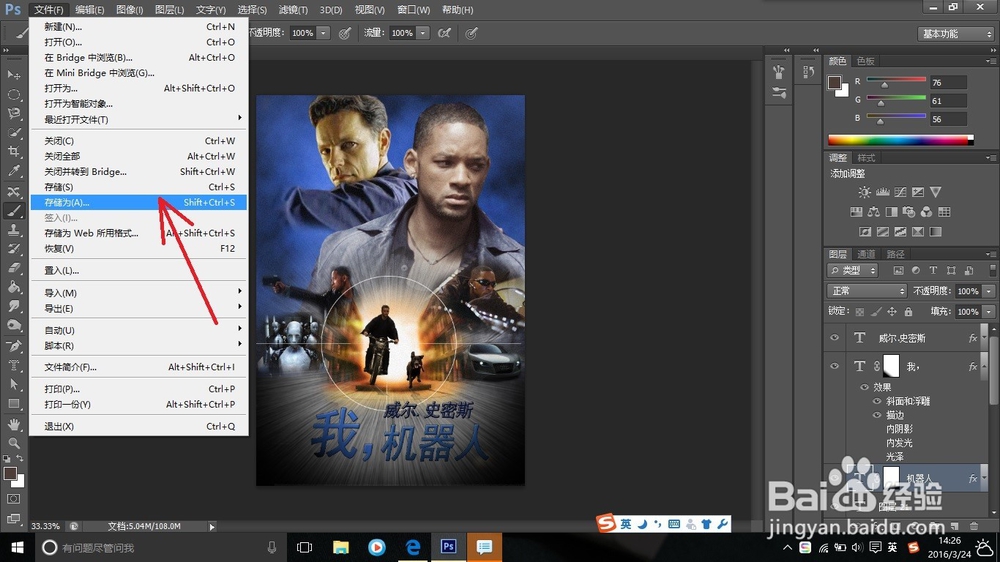Select the Elliptical Marquee tool
The height and width of the screenshot is (562, 1000).
[13, 94]
